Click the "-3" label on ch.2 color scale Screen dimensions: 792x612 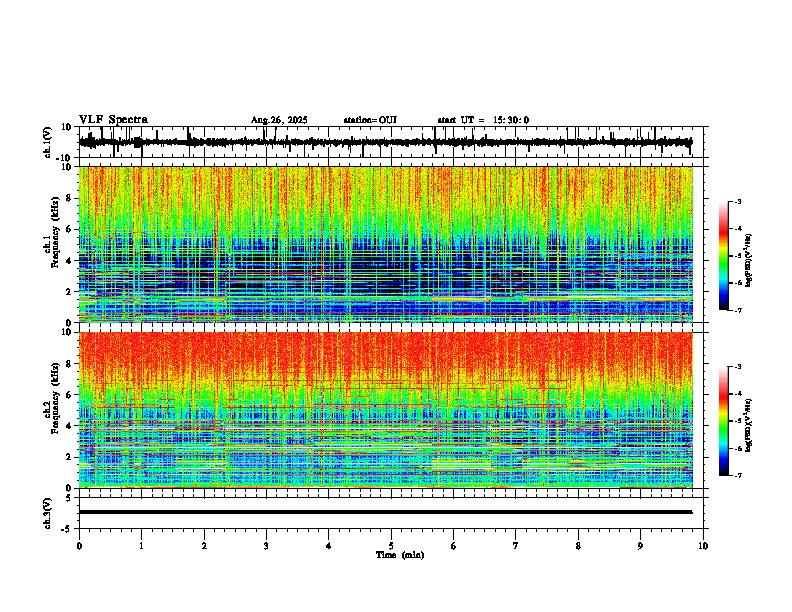pyautogui.click(x=738, y=367)
